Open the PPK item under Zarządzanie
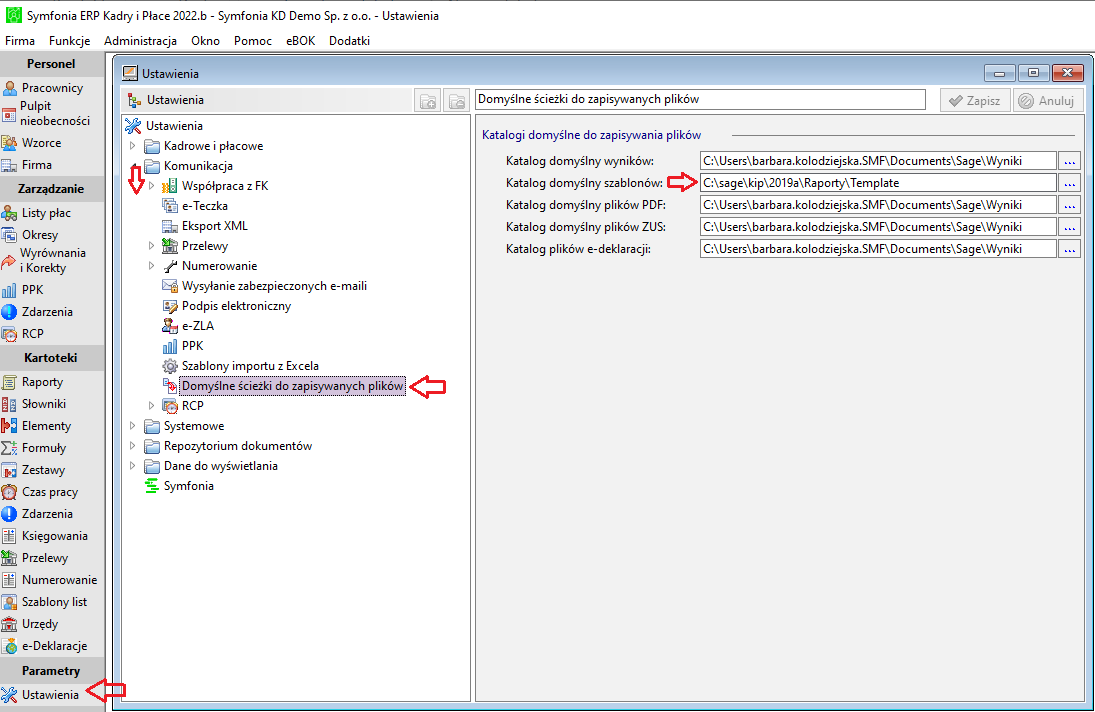Screen dimensions: 1095x712 click(32, 290)
